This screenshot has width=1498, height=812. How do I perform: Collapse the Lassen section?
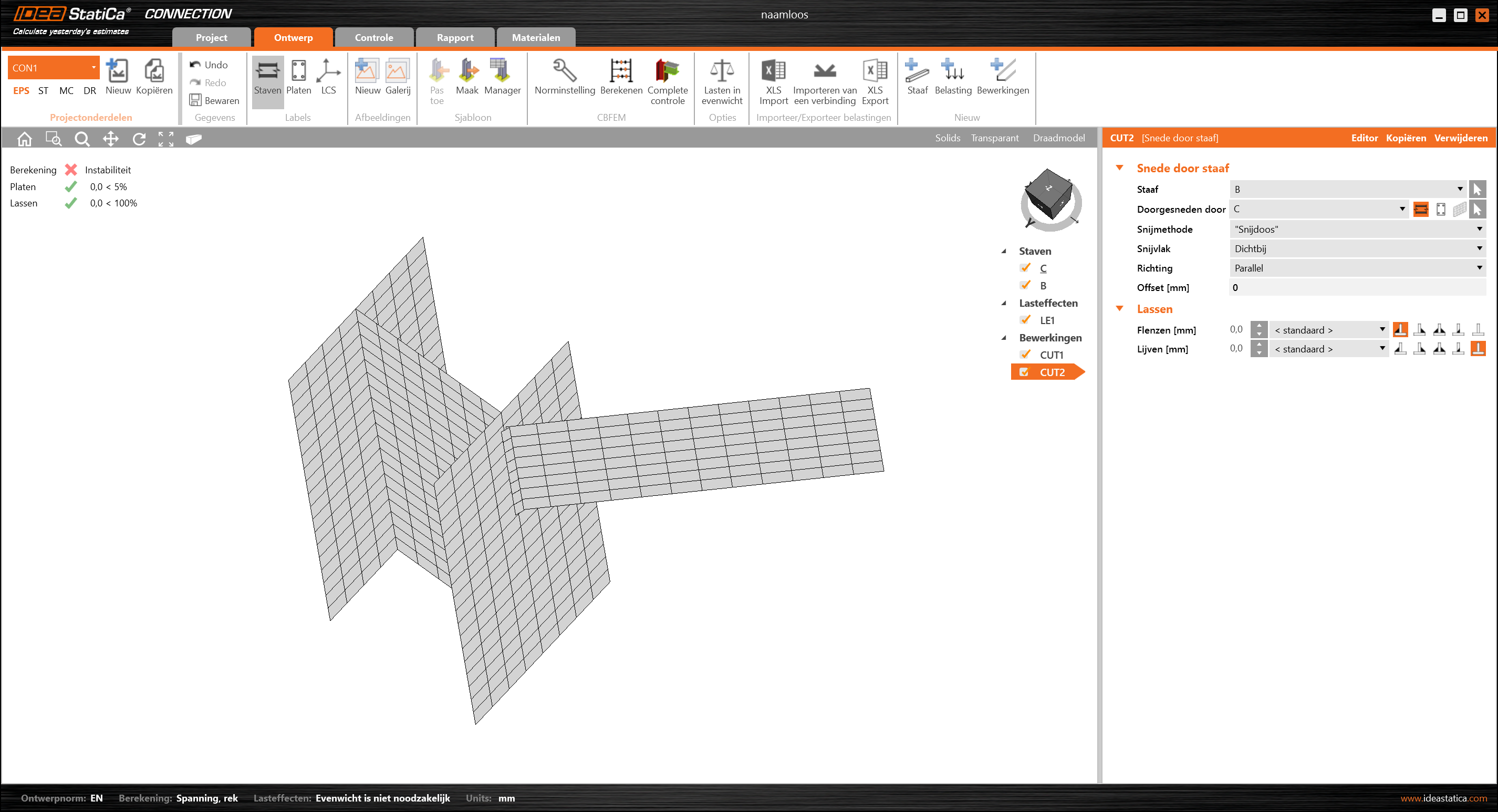pos(1119,309)
